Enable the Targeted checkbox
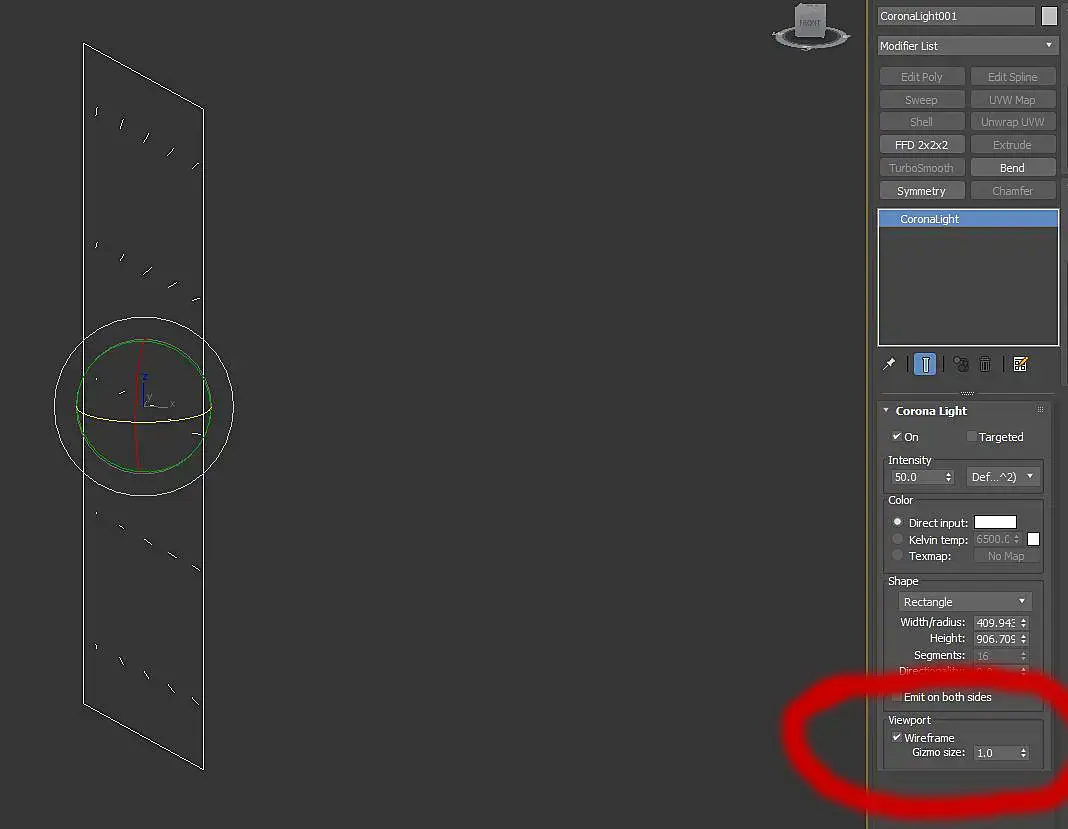The image size is (1068, 829). tap(972, 437)
